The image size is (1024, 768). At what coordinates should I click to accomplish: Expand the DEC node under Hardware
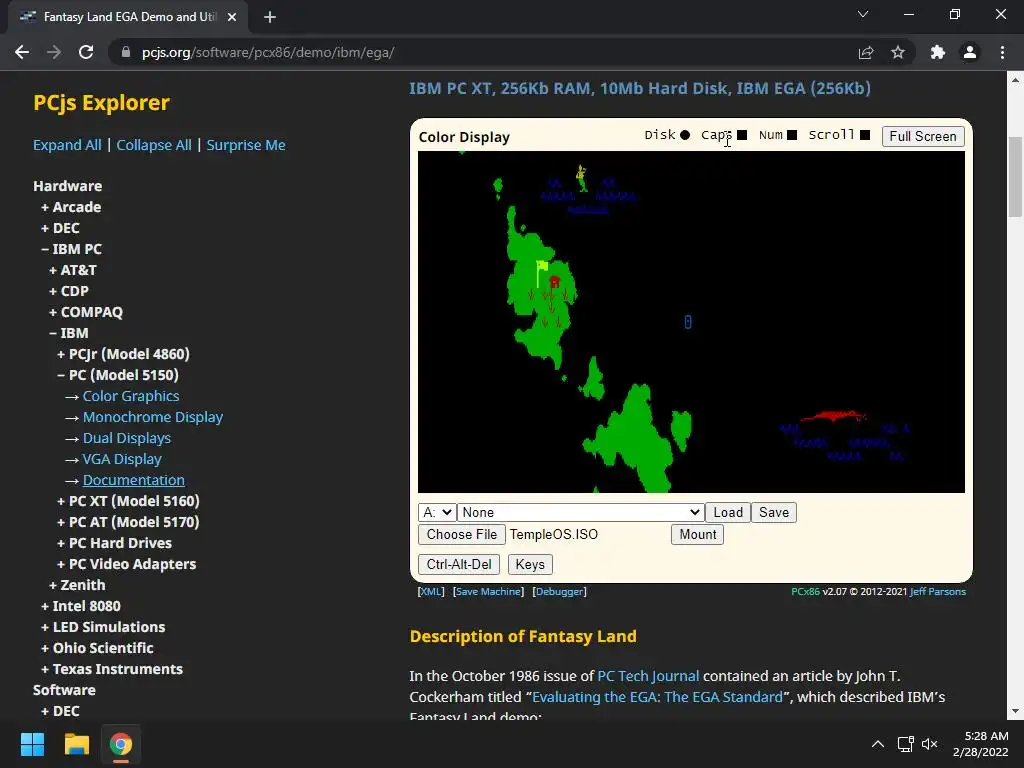click(60, 228)
